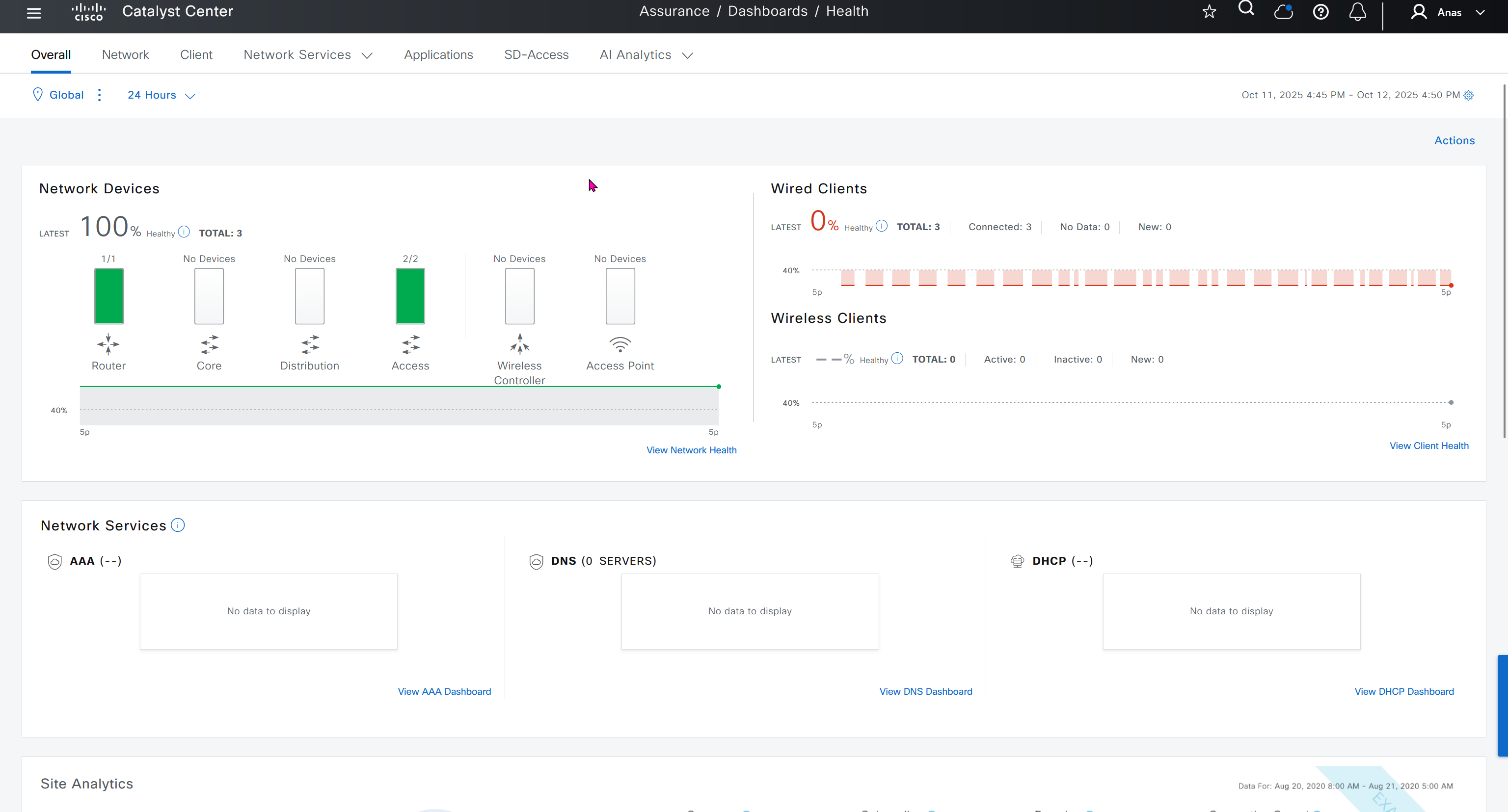
Task: Switch to the SD-Access tab
Action: 536,55
